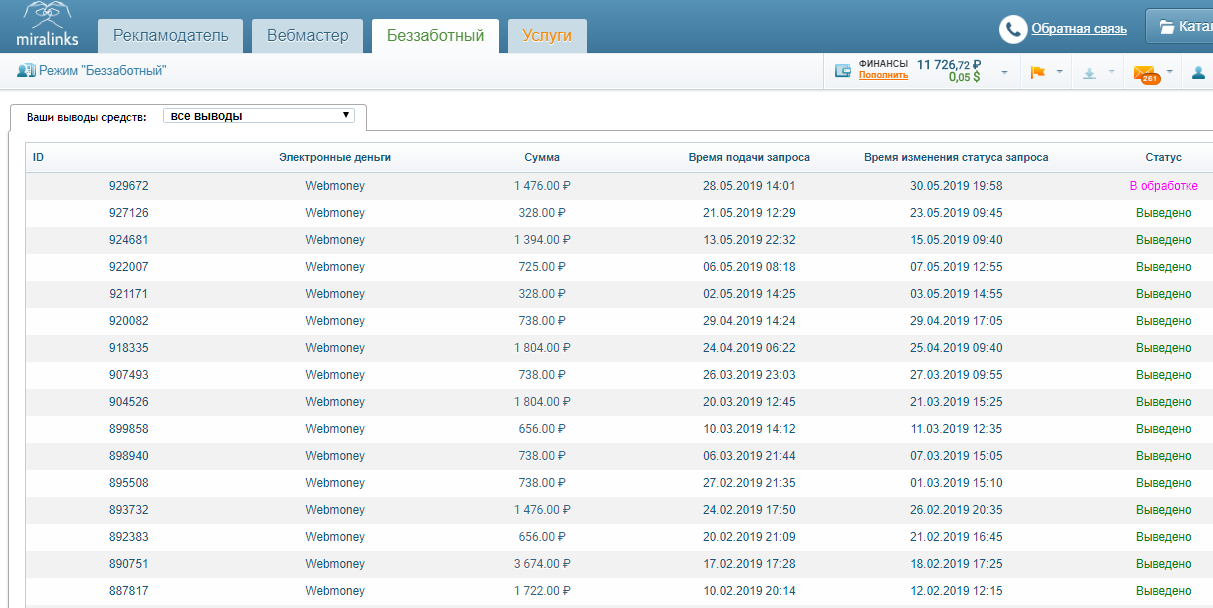Expand the finances dropdown arrow
This screenshot has width=1213, height=608.
pyautogui.click(x=1004, y=73)
